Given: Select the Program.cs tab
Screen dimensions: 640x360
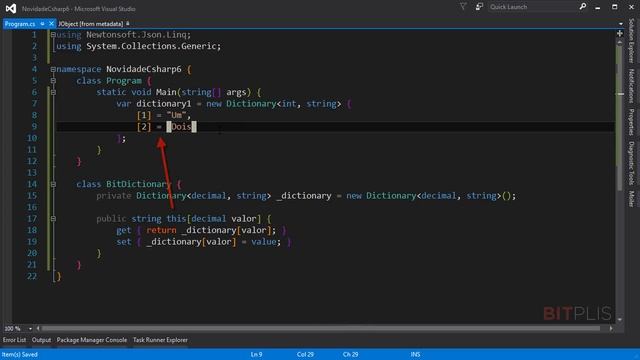Looking at the screenshot, I should coord(20,24).
